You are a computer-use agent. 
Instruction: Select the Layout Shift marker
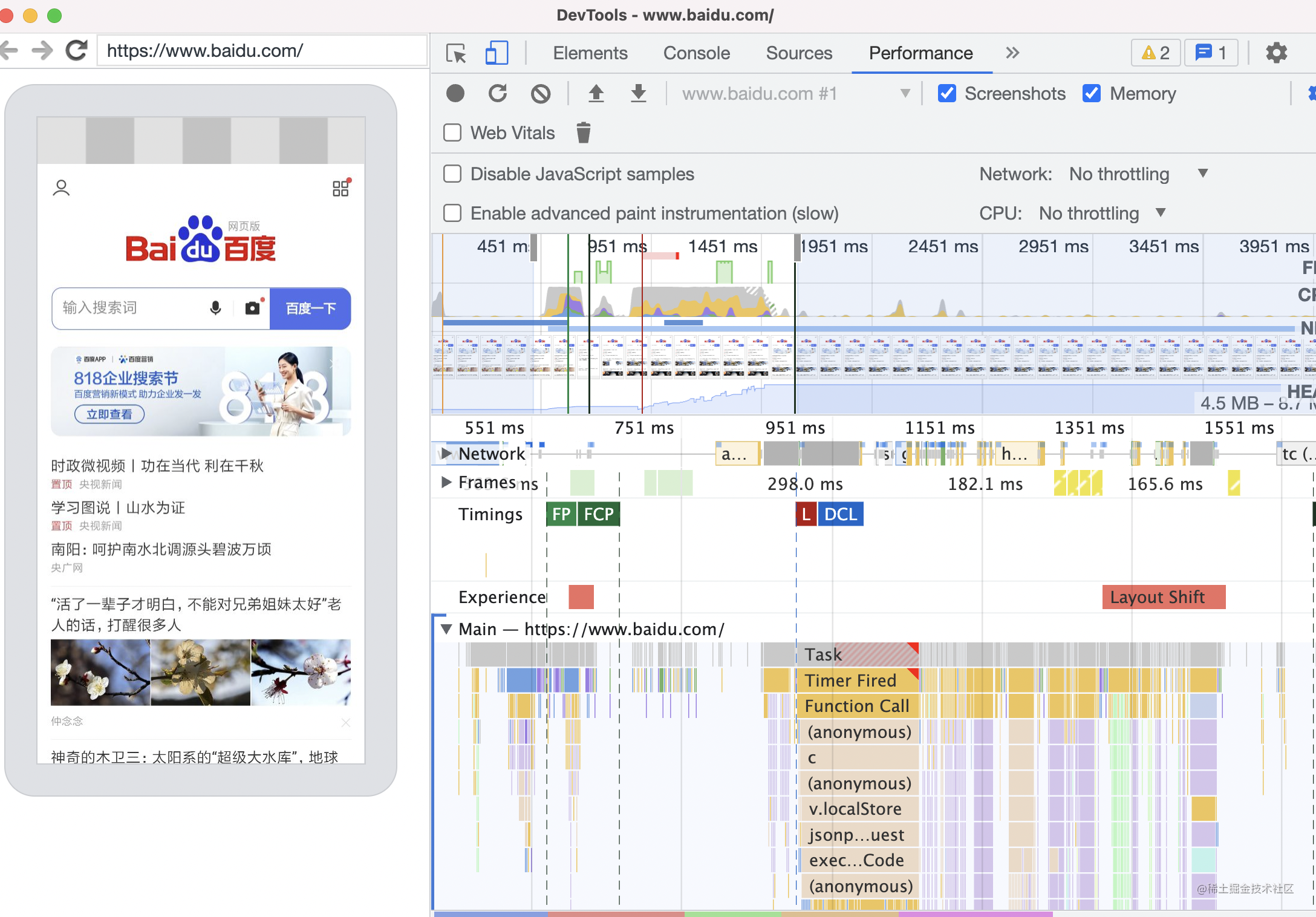1163,597
